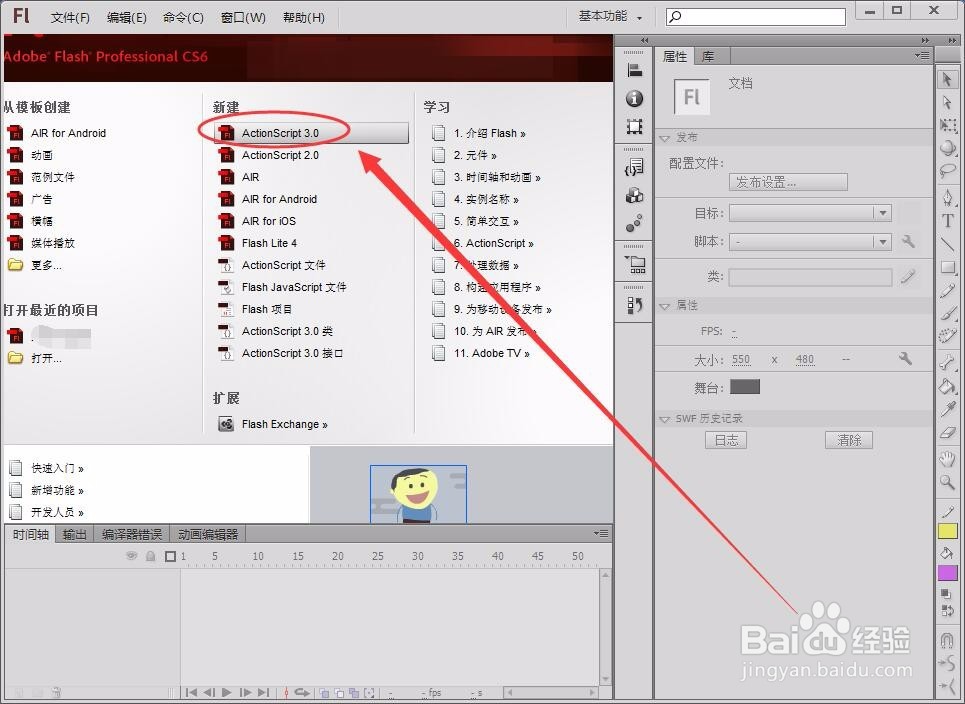Select the Paint Bucket tool
Viewport: 965px width, 704px height.
click(948, 386)
